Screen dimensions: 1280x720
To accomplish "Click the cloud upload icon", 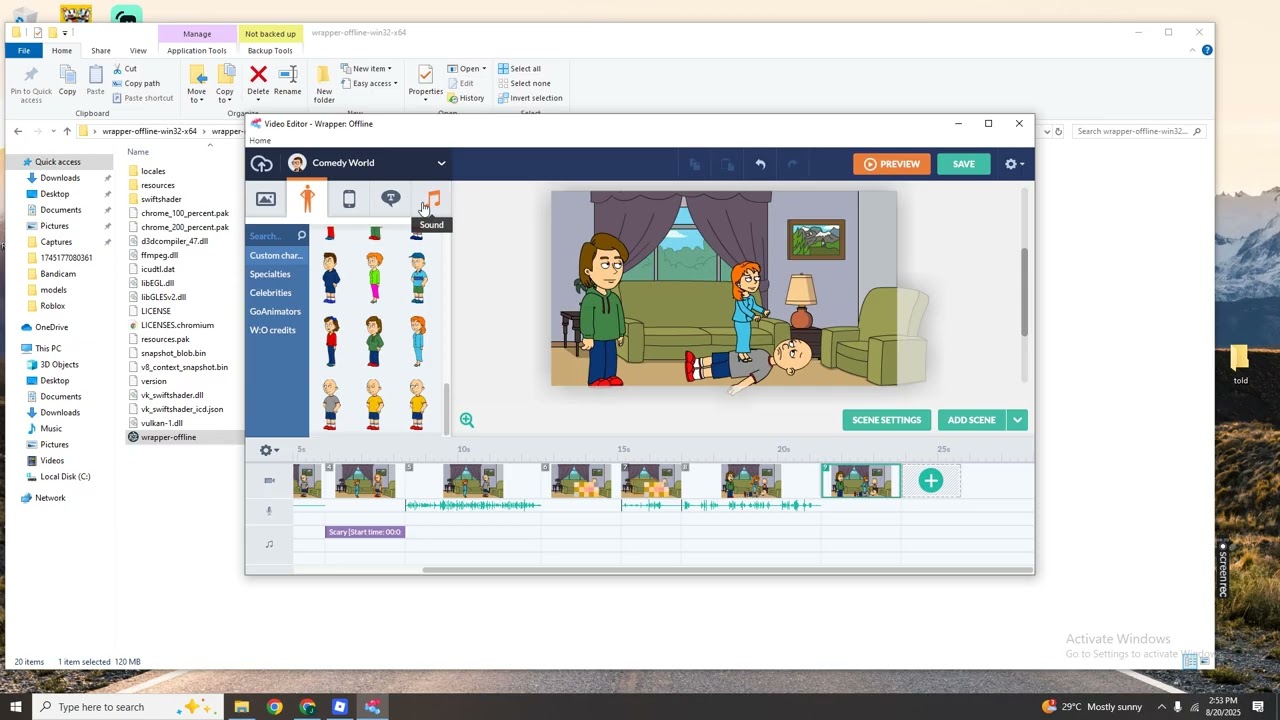I will click(x=262, y=164).
